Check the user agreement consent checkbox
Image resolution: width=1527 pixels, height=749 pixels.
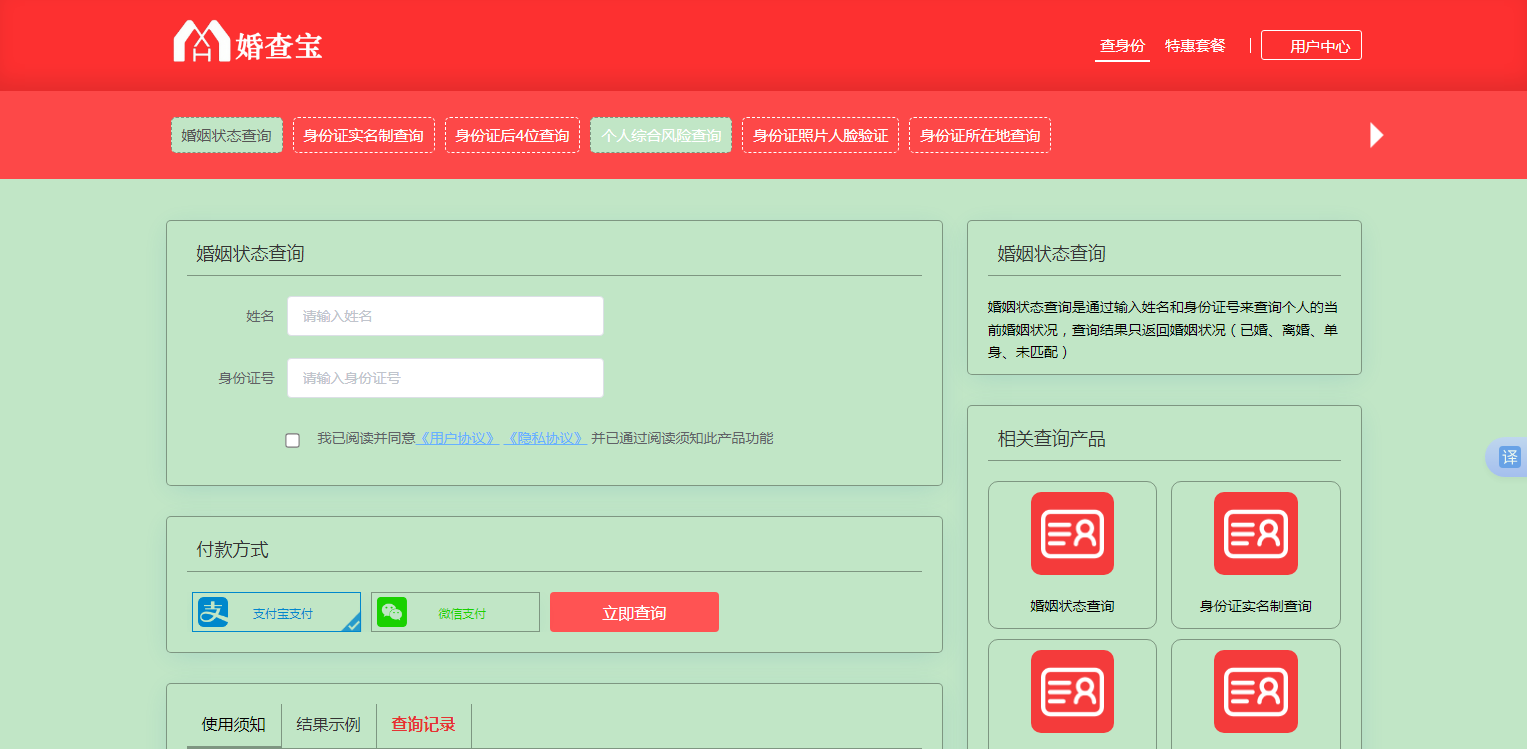[x=292, y=440]
